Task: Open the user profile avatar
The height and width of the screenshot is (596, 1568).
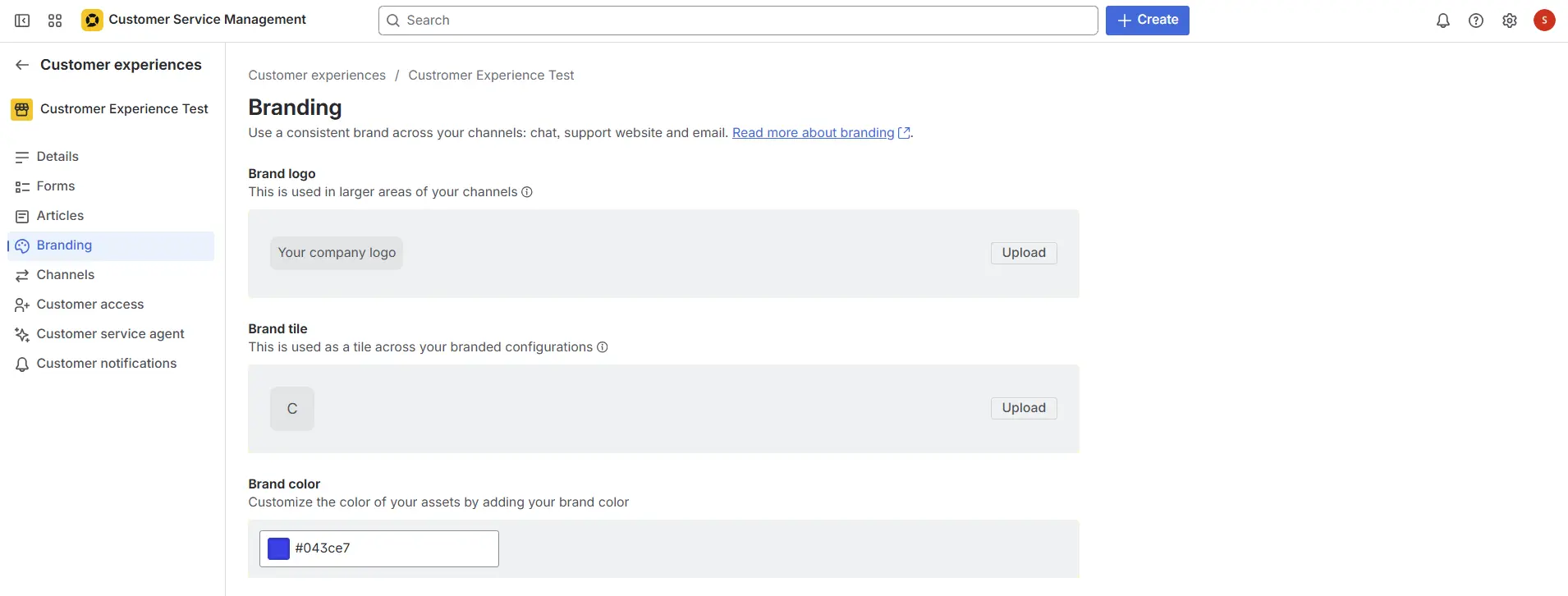Action: [x=1543, y=21]
